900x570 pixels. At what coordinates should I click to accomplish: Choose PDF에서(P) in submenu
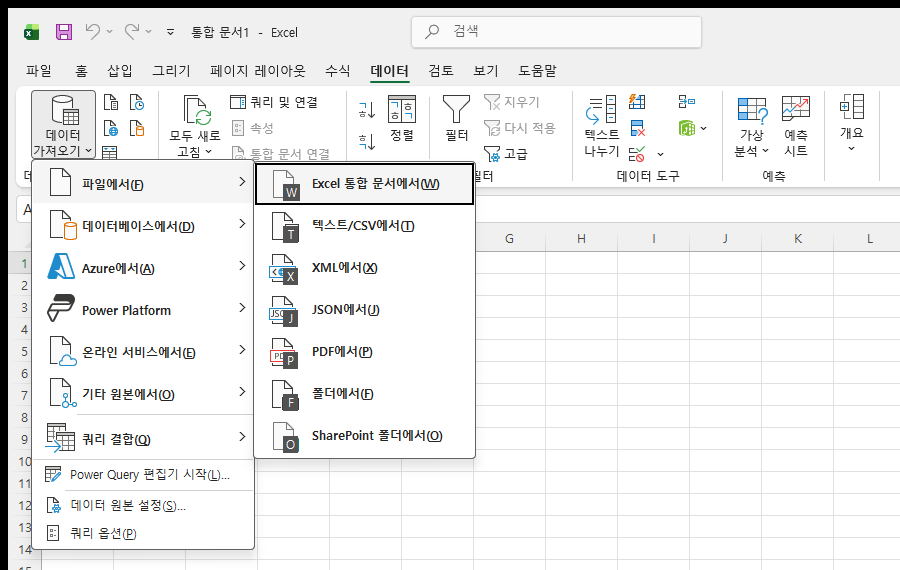364,351
